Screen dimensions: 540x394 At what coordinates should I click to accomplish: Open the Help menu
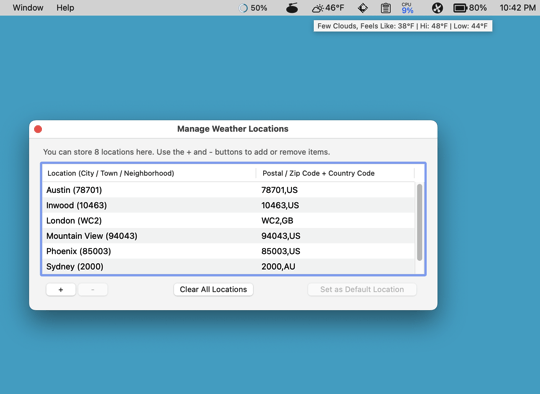click(65, 8)
